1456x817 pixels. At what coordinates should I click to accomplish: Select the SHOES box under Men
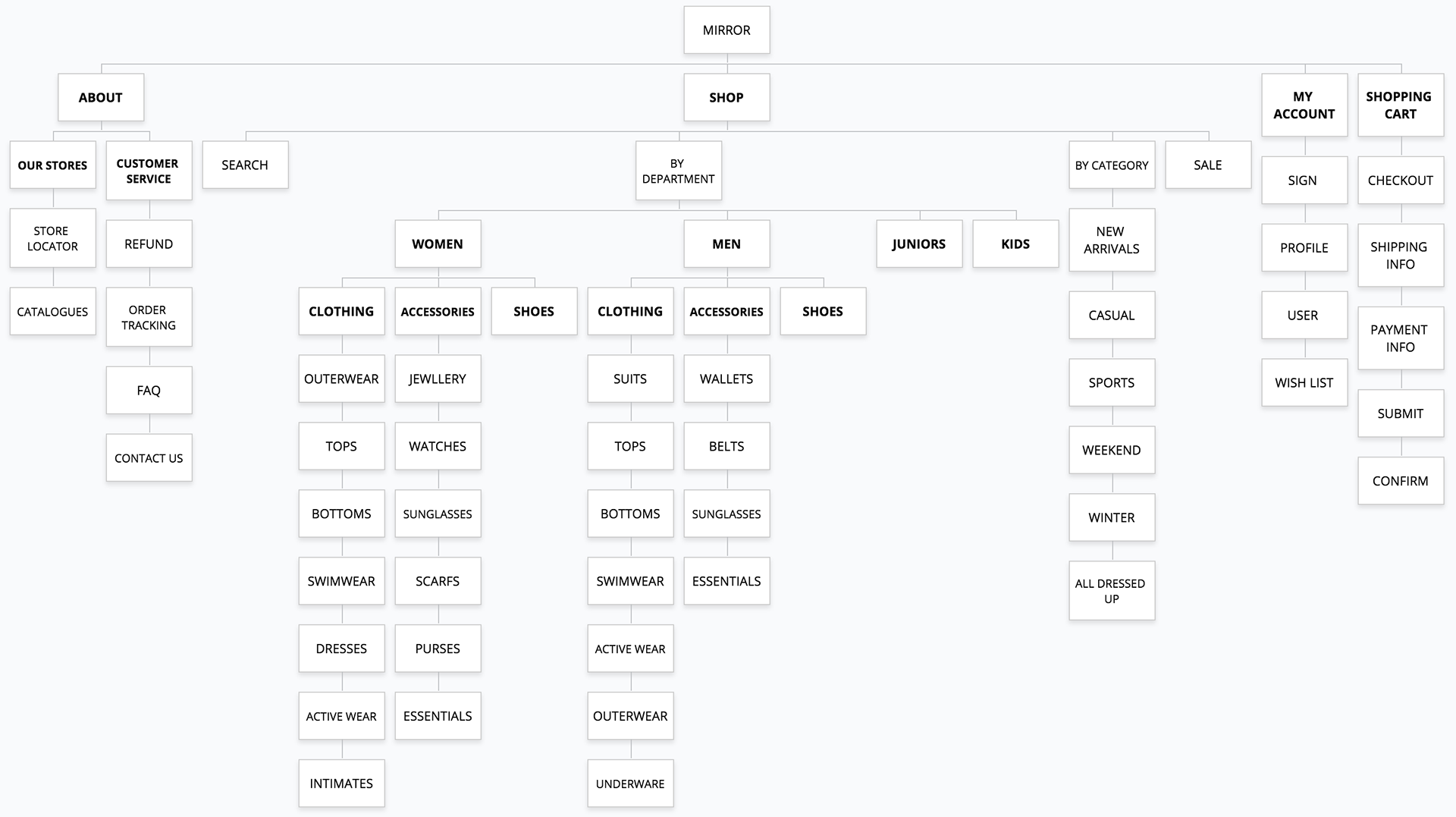pyautogui.click(x=823, y=311)
